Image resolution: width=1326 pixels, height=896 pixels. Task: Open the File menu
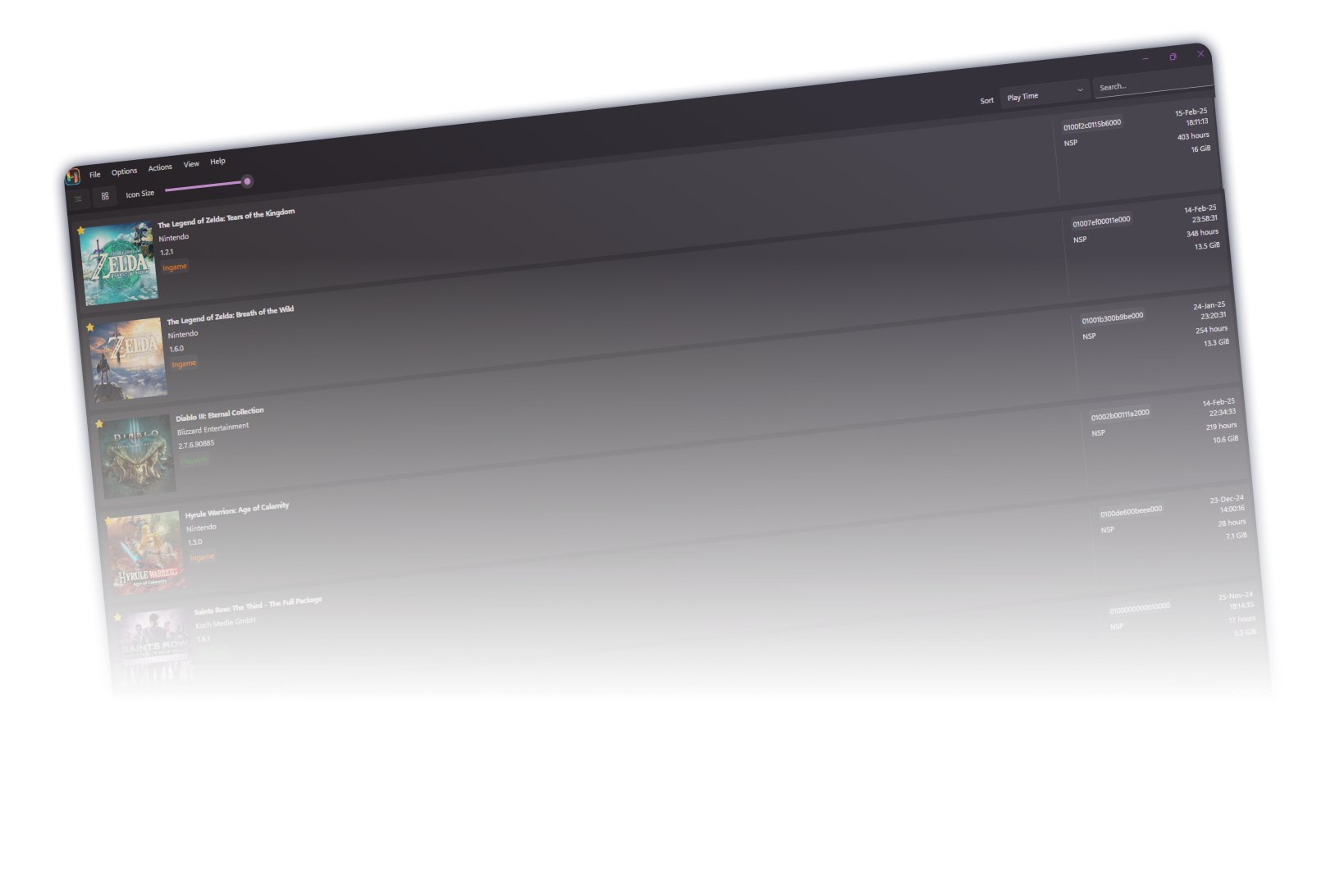point(95,174)
